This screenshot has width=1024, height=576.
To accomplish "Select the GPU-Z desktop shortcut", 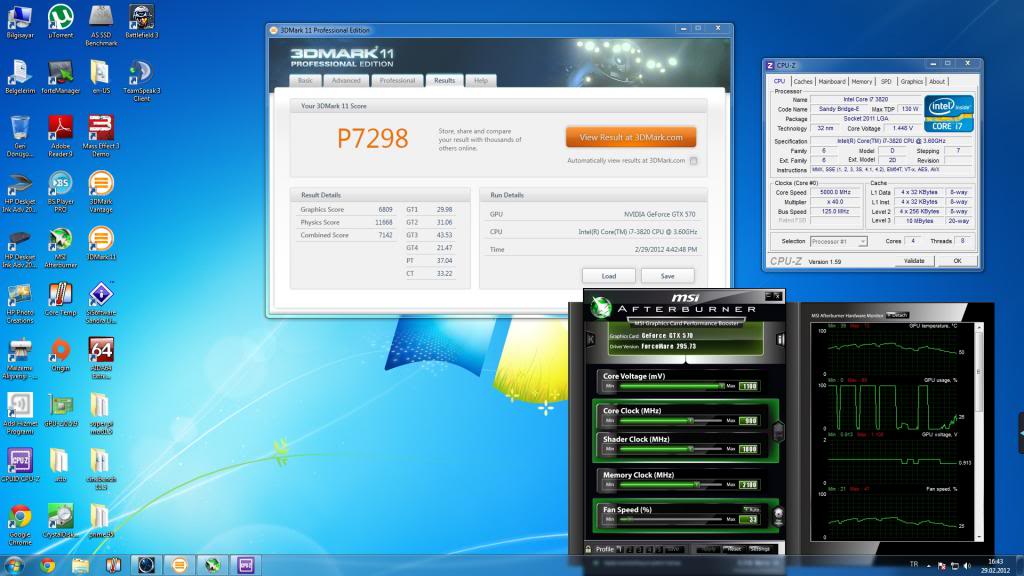I will [x=60, y=410].
